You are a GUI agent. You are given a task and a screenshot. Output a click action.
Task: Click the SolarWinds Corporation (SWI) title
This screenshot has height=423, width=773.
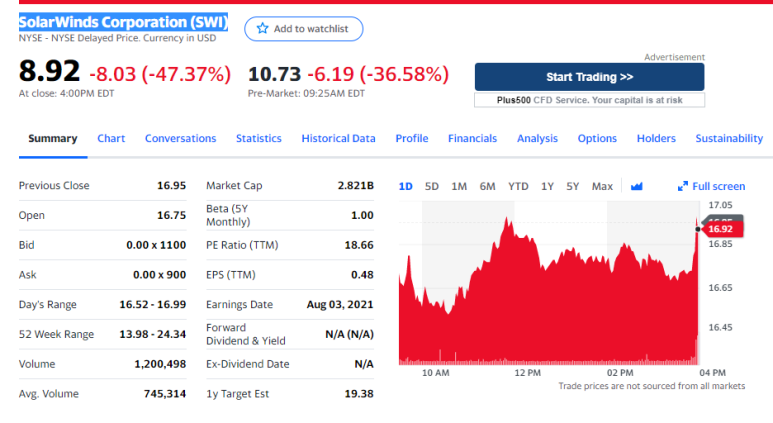point(123,22)
